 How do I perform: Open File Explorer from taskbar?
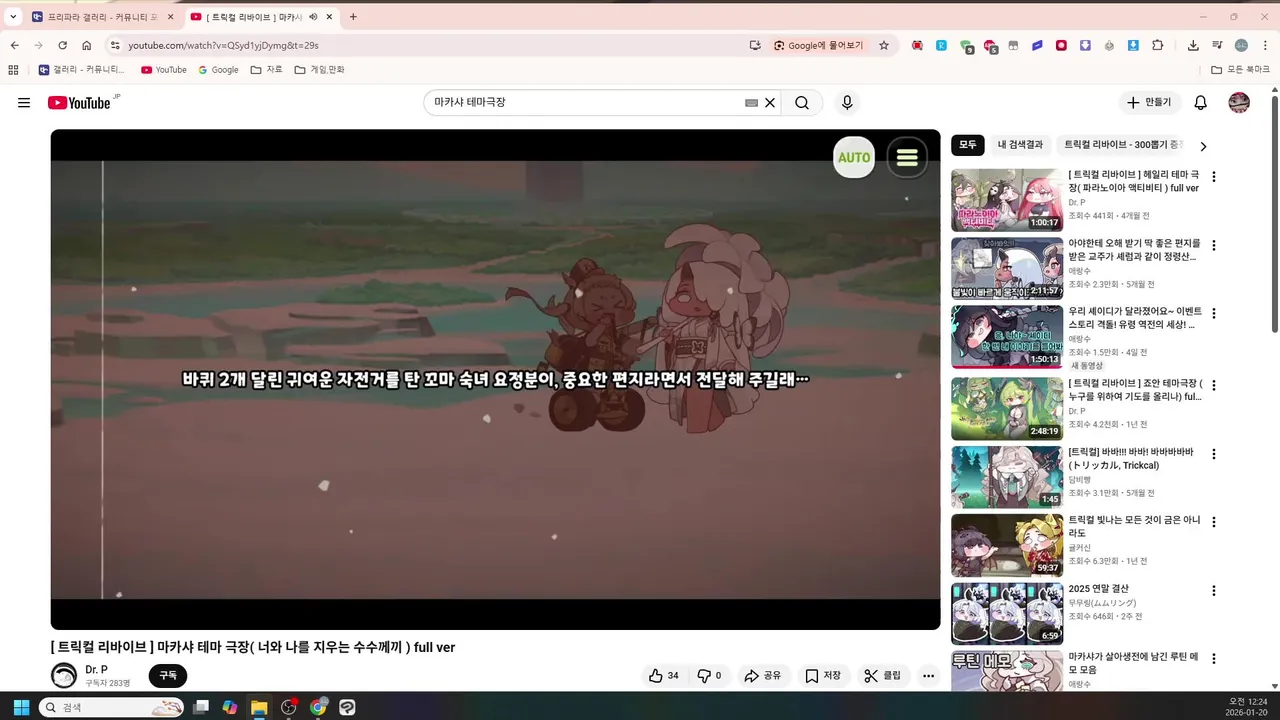259,707
